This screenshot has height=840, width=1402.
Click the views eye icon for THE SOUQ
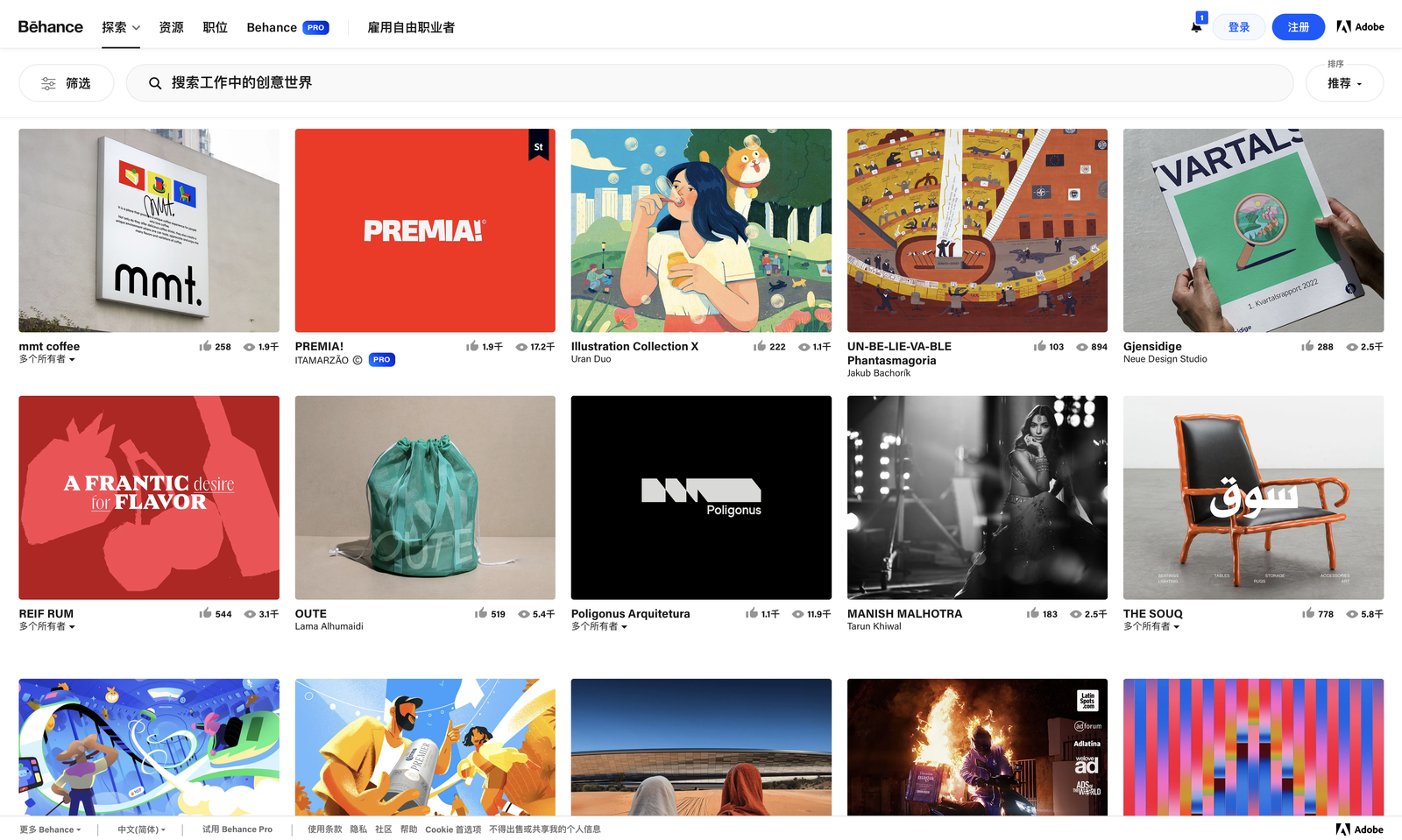coord(1352,614)
